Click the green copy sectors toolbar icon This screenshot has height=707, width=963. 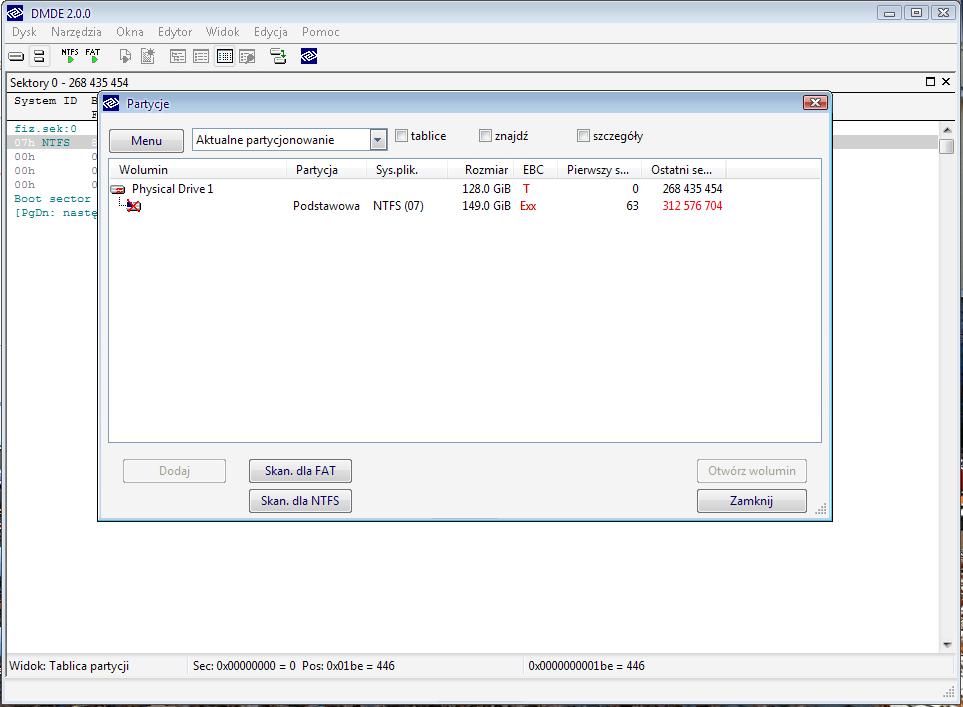pyautogui.click(x=278, y=57)
